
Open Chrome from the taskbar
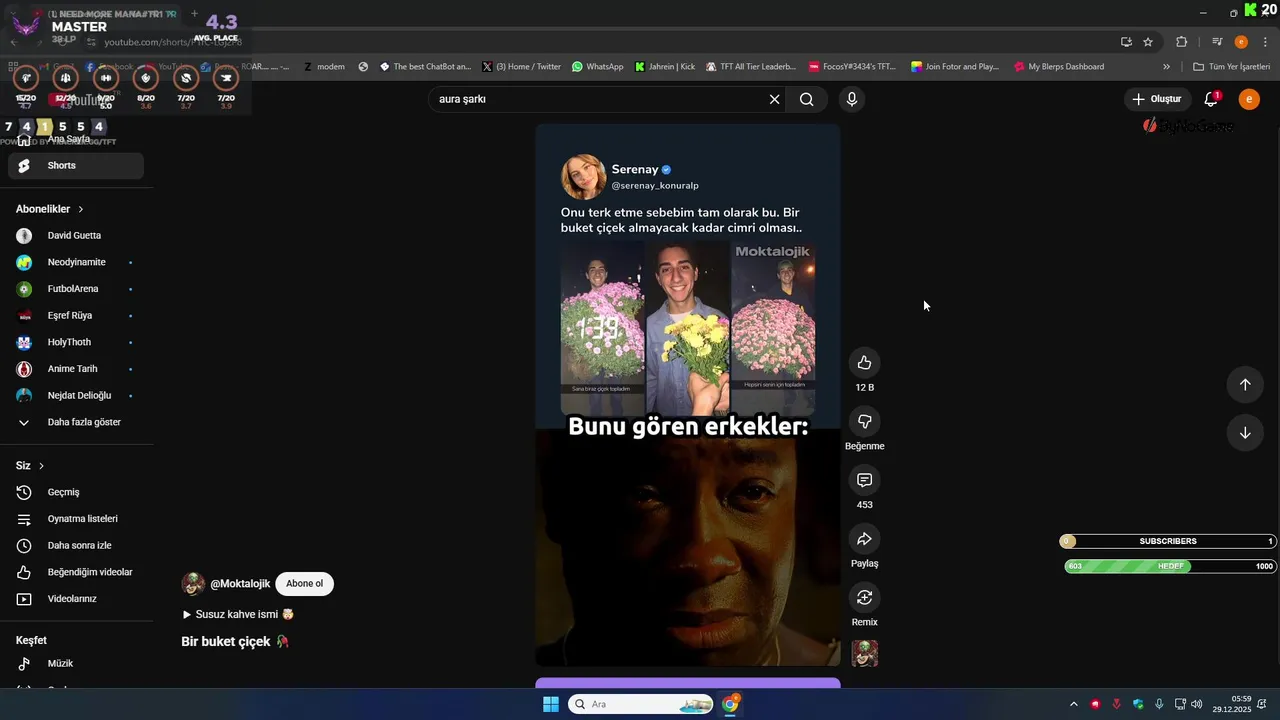(x=731, y=704)
